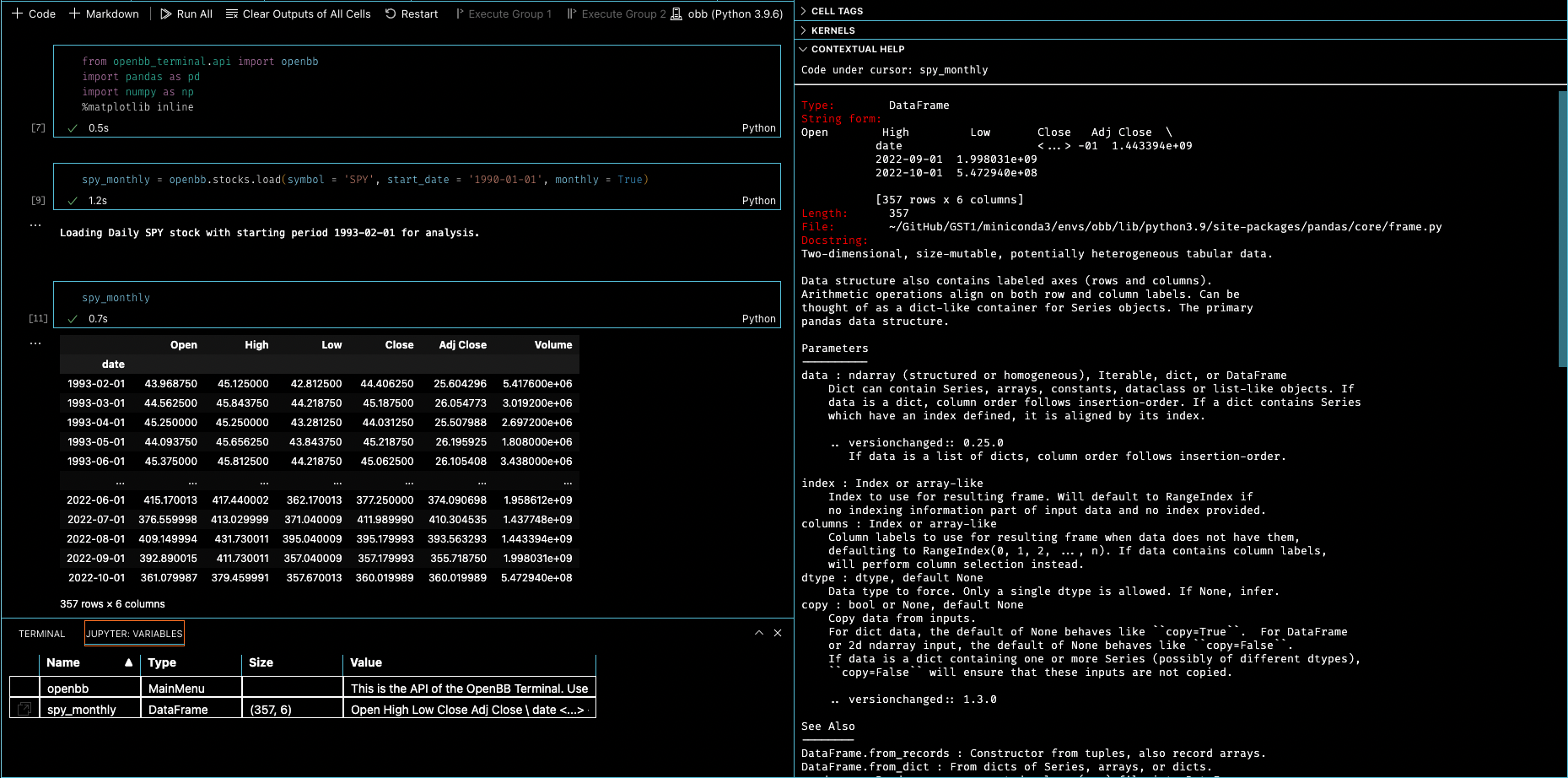Close the bottom panel
The width and height of the screenshot is (1568, 778).
[x=778, y=633]
